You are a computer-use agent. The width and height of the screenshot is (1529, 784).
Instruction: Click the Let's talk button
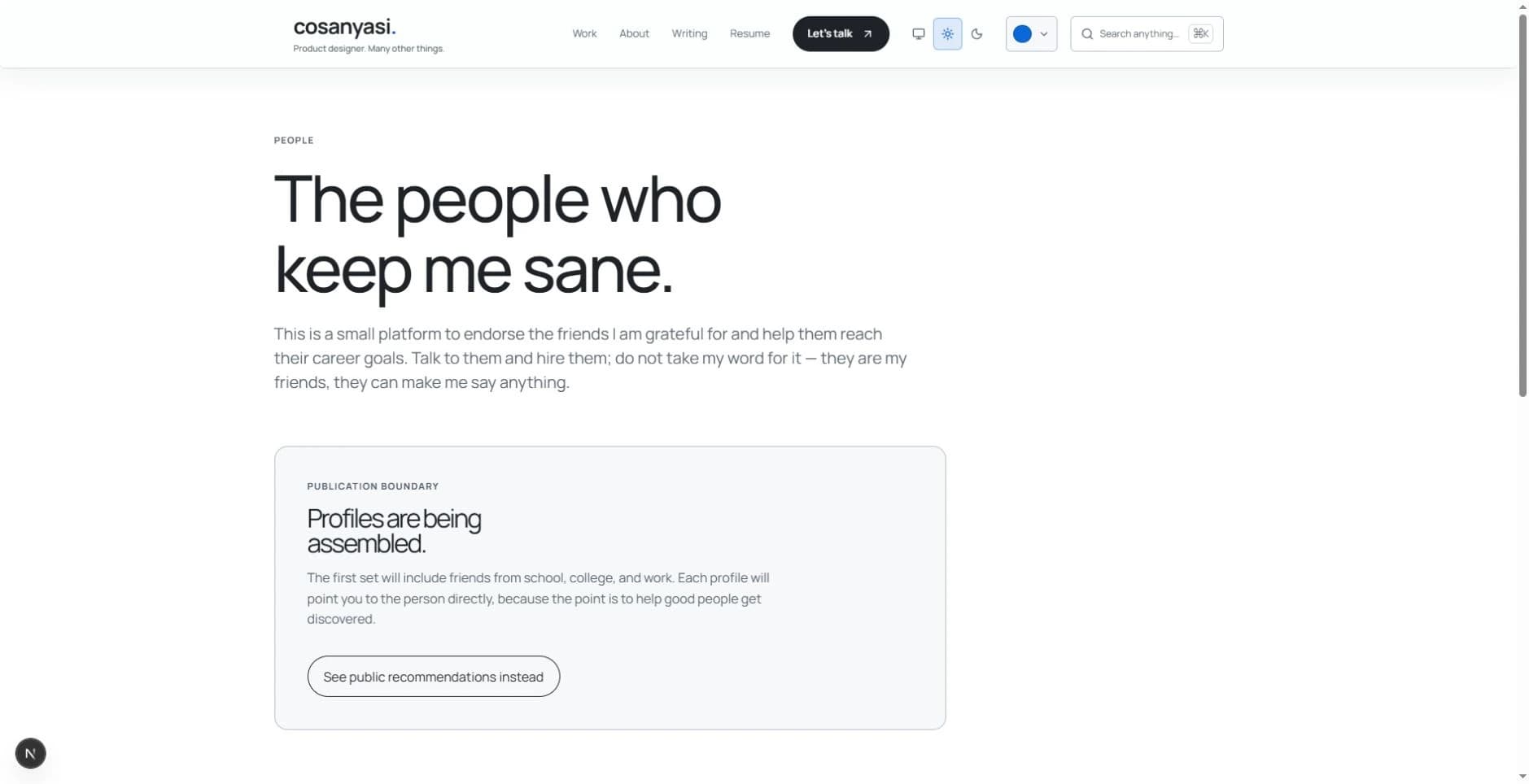pos(841,34)
